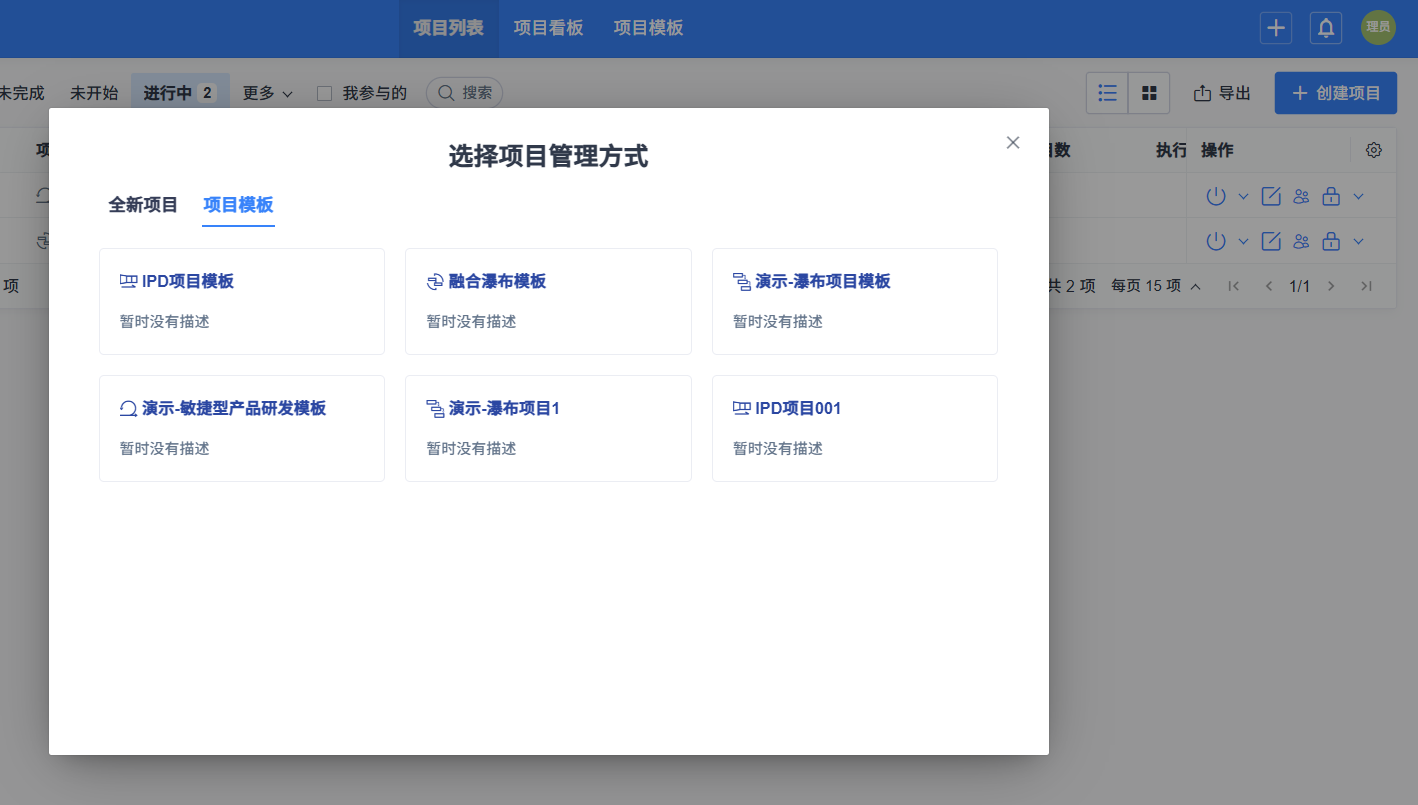Click the notification bell icon

1326,28
